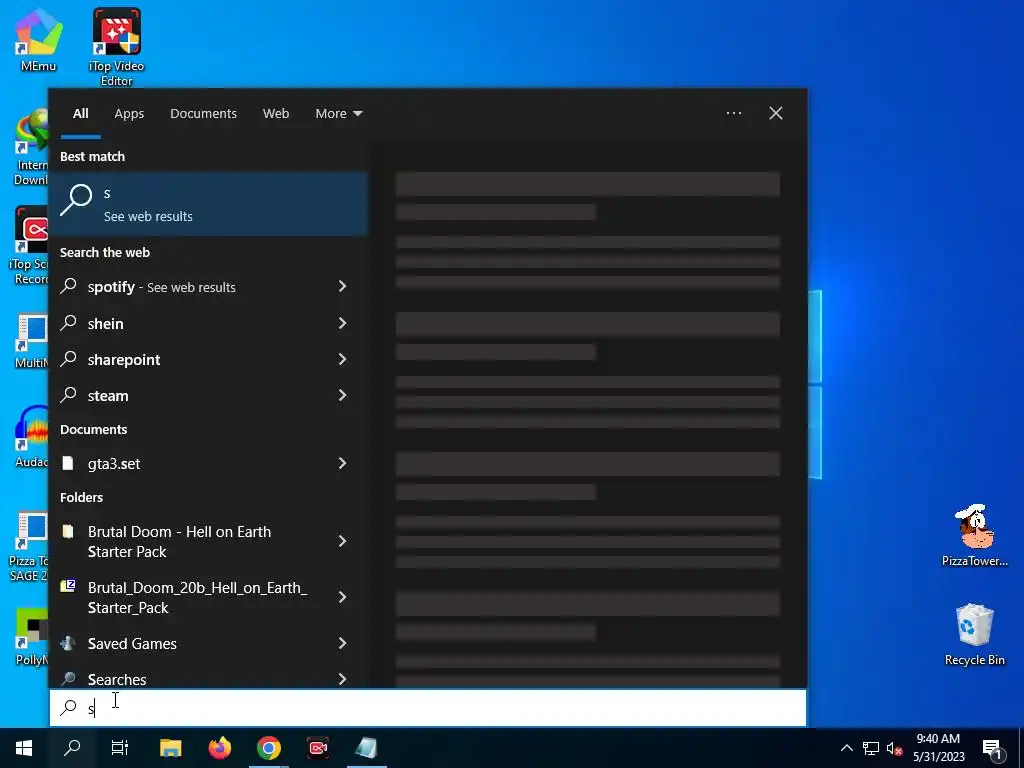
Task: Click the large best match search icon
Action: [x=76, y=199]
